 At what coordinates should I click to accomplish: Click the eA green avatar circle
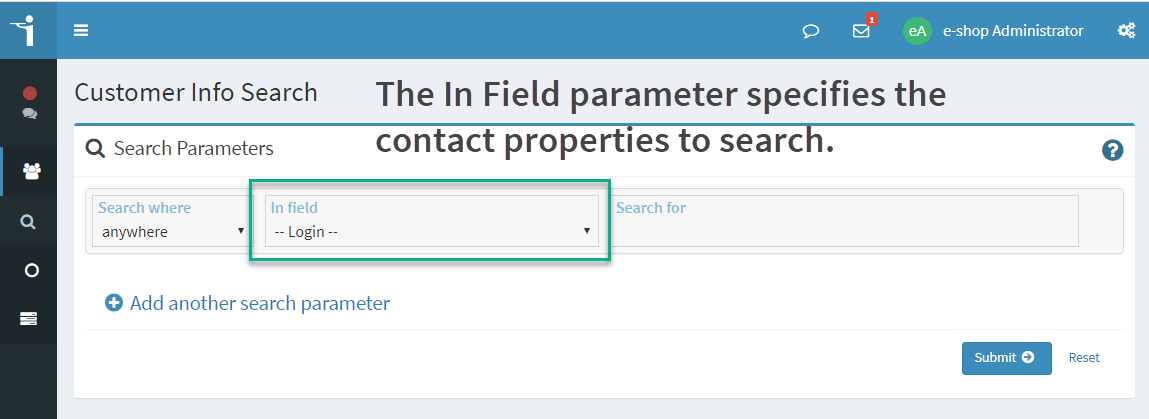[x=917, y=31]
